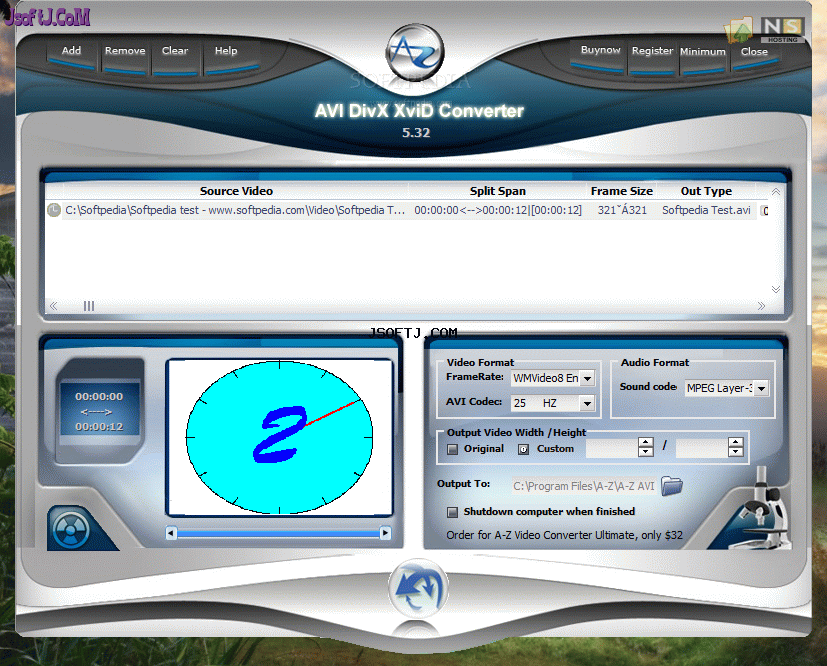Viewport: 827px width, 666px height.
Task: Clear the video list
Action: [x=175, y=51]
